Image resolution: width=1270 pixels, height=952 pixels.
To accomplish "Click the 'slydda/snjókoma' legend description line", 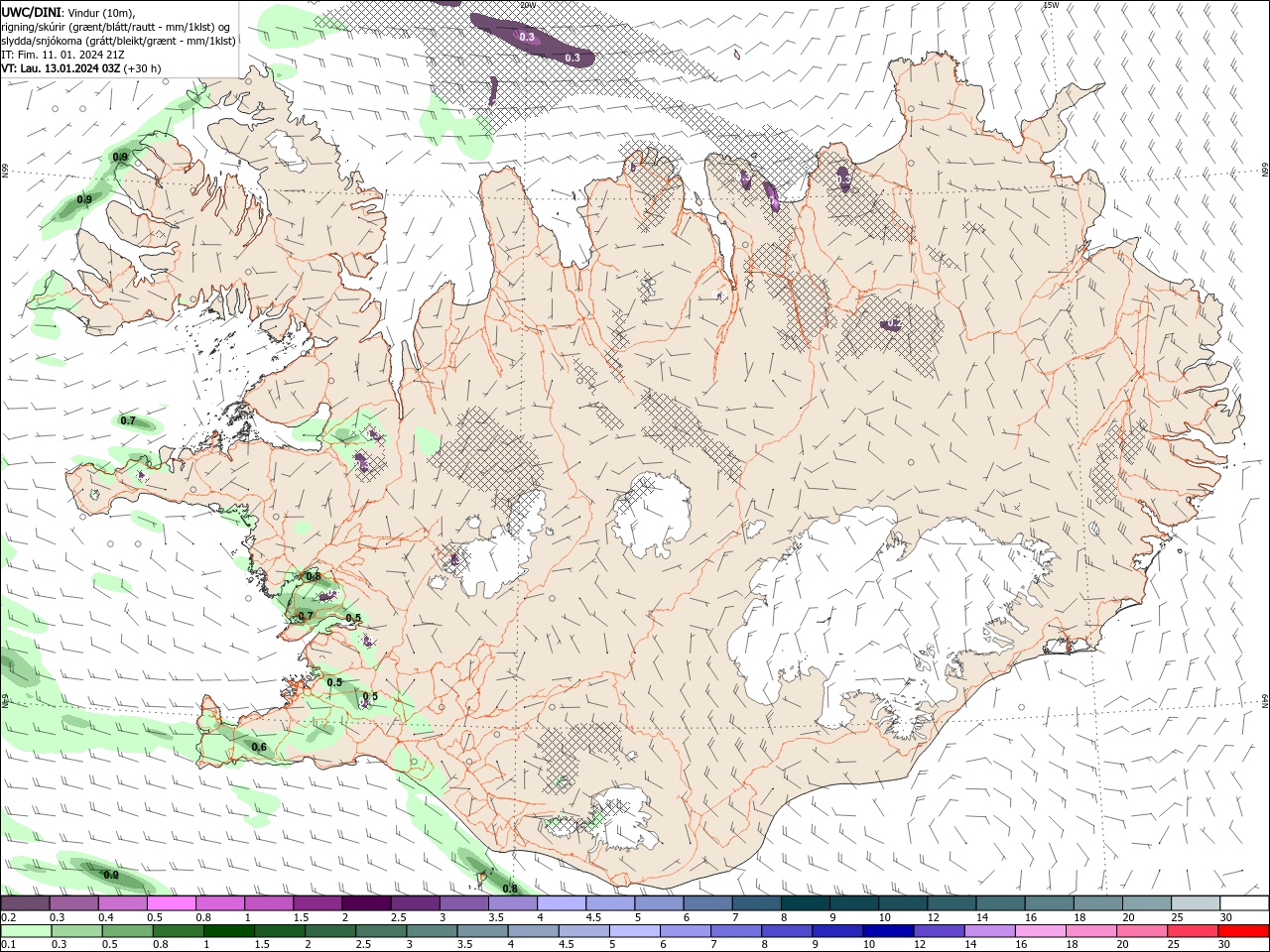I will pyautogui.click(x=118, y=41).
